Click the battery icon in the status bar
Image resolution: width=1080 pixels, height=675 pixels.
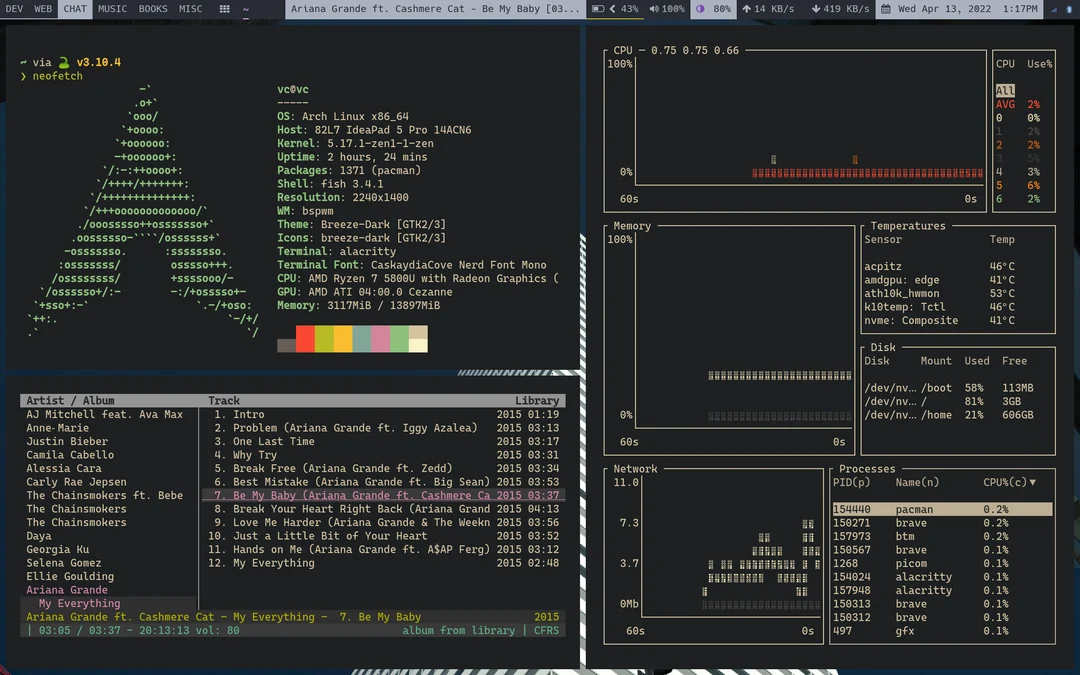click(597, 9)
